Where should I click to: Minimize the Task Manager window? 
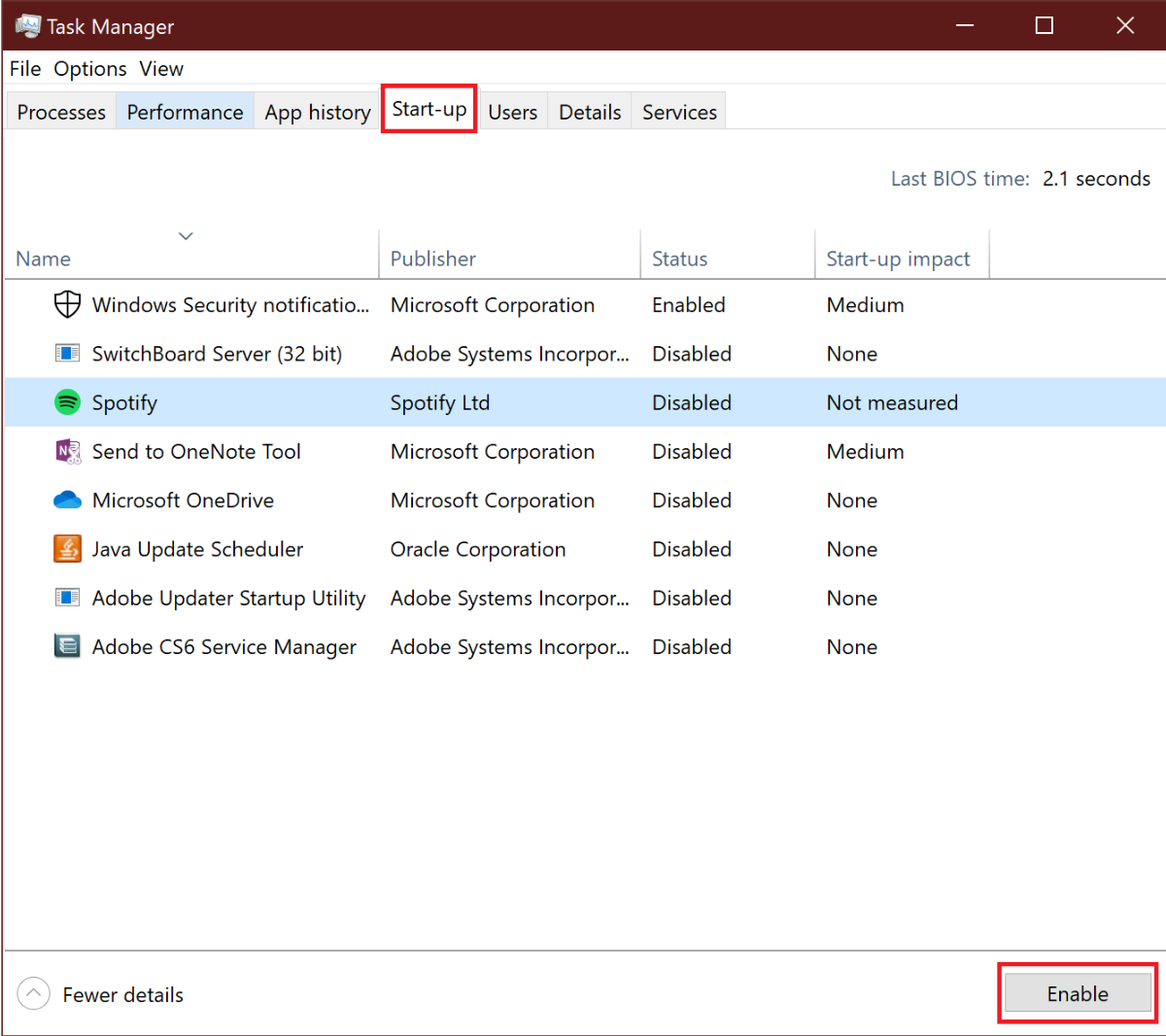965,25
